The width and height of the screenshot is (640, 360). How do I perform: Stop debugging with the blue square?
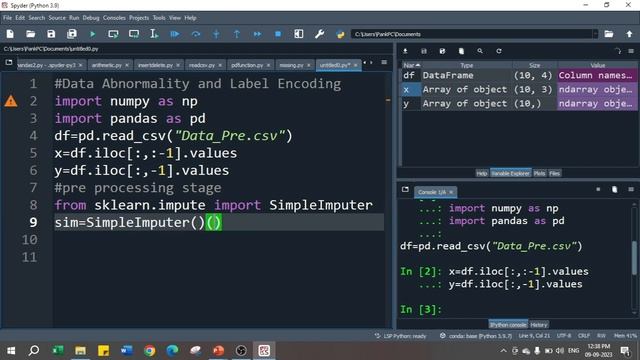point(278,34)
